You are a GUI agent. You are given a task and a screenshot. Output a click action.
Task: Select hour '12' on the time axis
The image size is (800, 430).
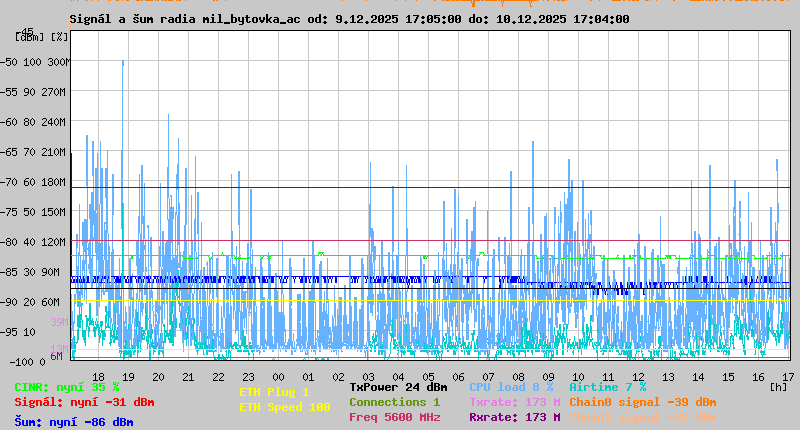(x=639, y=377)
